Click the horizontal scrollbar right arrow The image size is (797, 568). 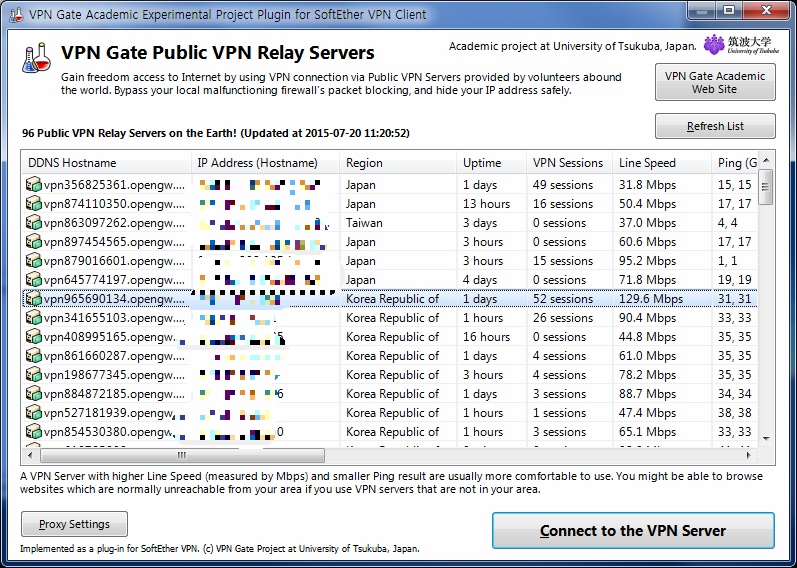749,455
